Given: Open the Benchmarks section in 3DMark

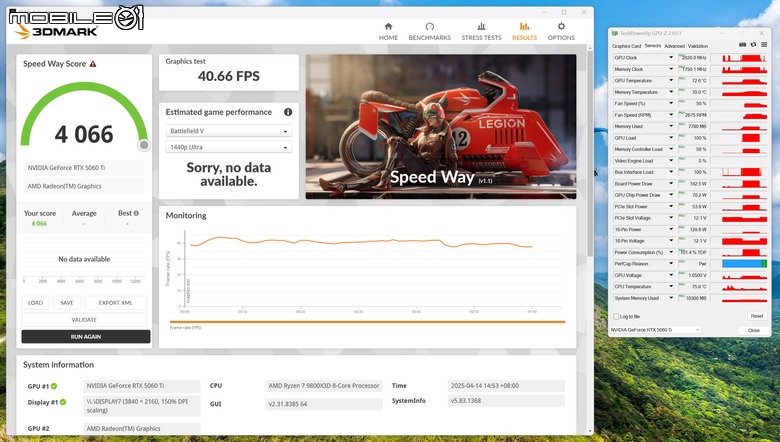Looking at the screenshot, I should (429, 31).
